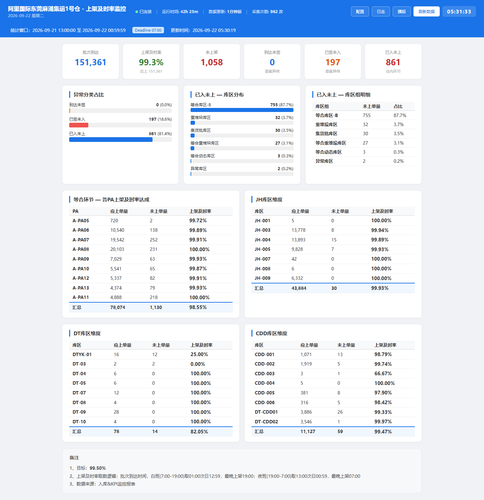Select the blue 0 summary card

tap(272, 62)
